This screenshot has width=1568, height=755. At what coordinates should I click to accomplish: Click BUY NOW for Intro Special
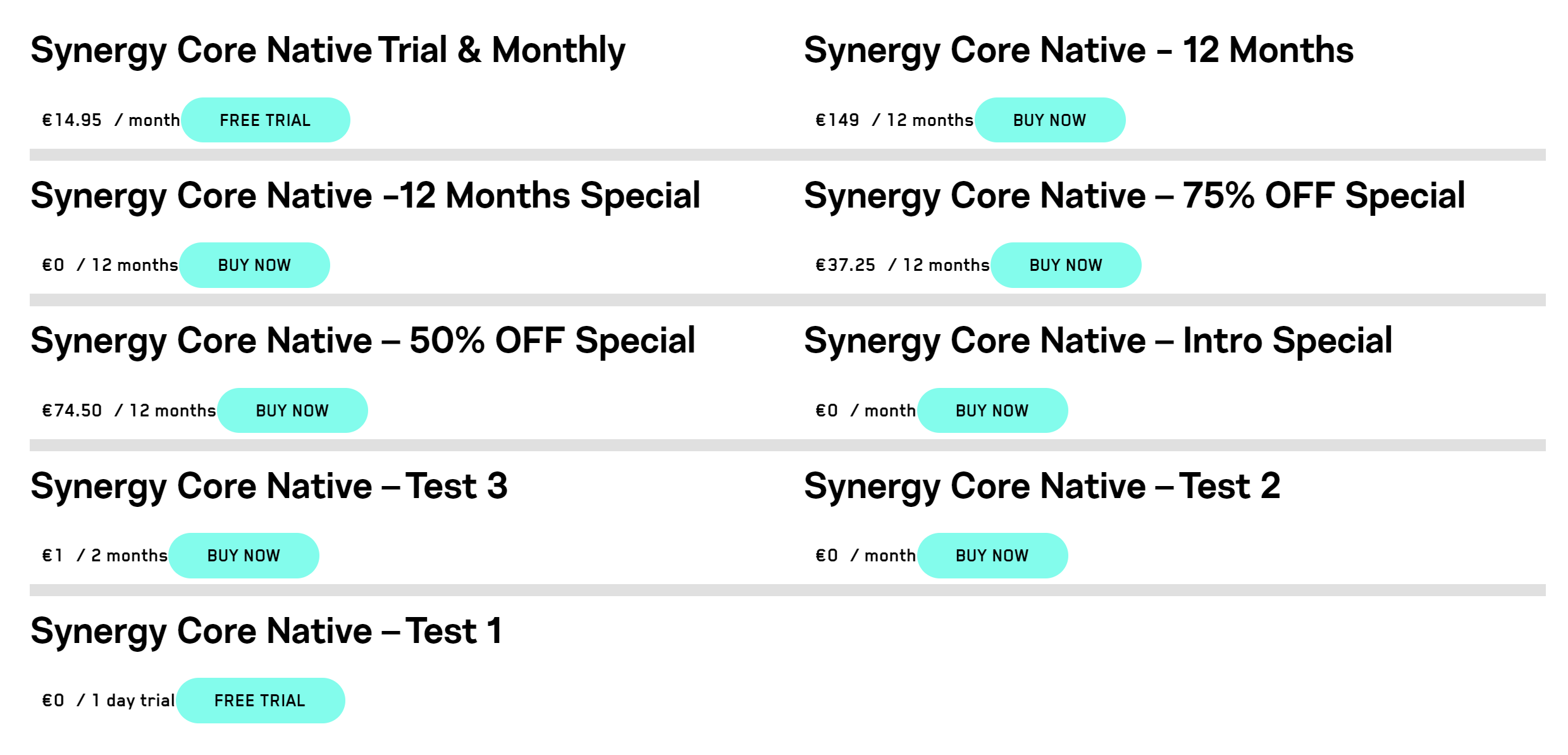992,411
